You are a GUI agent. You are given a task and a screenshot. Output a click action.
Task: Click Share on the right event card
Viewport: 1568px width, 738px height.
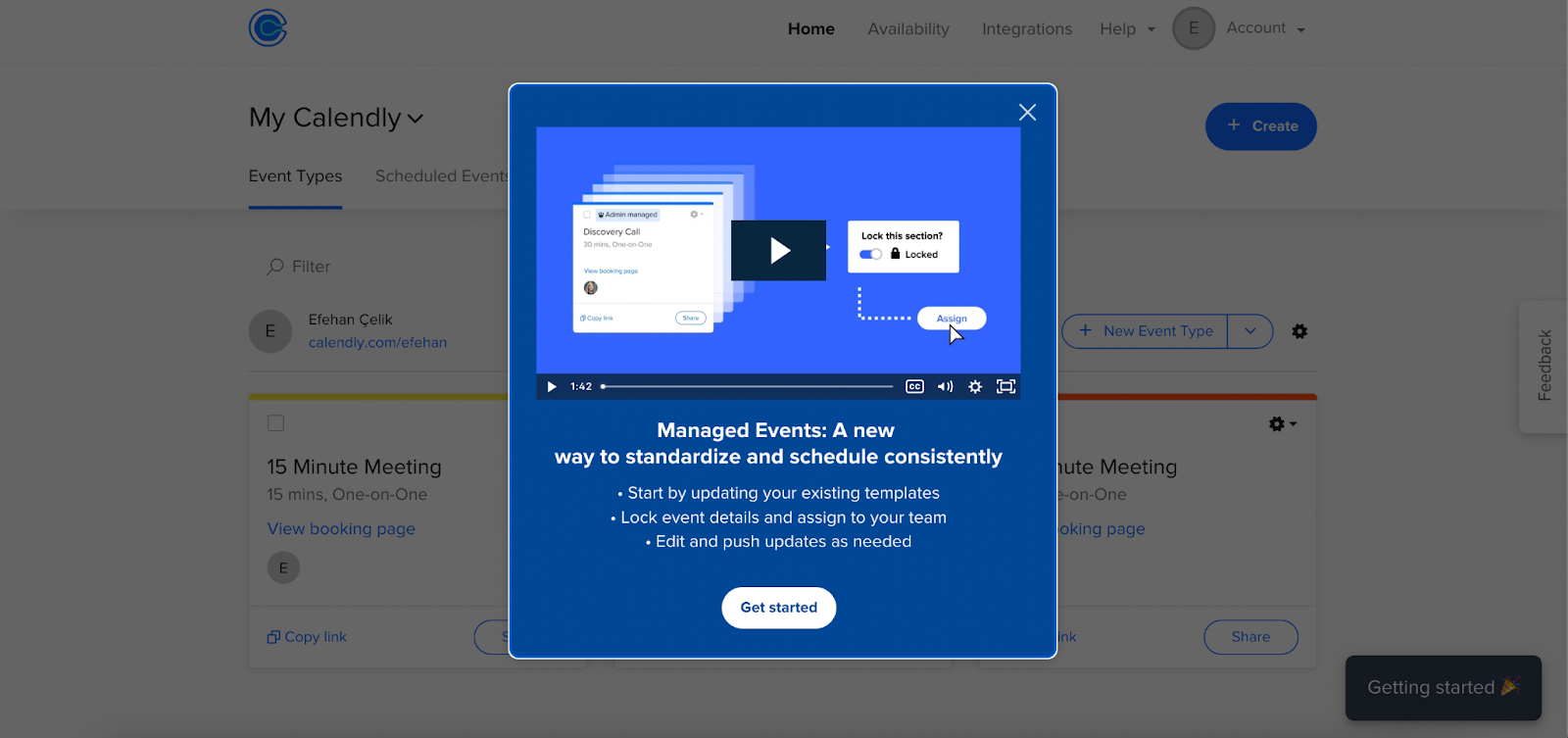1250,637
